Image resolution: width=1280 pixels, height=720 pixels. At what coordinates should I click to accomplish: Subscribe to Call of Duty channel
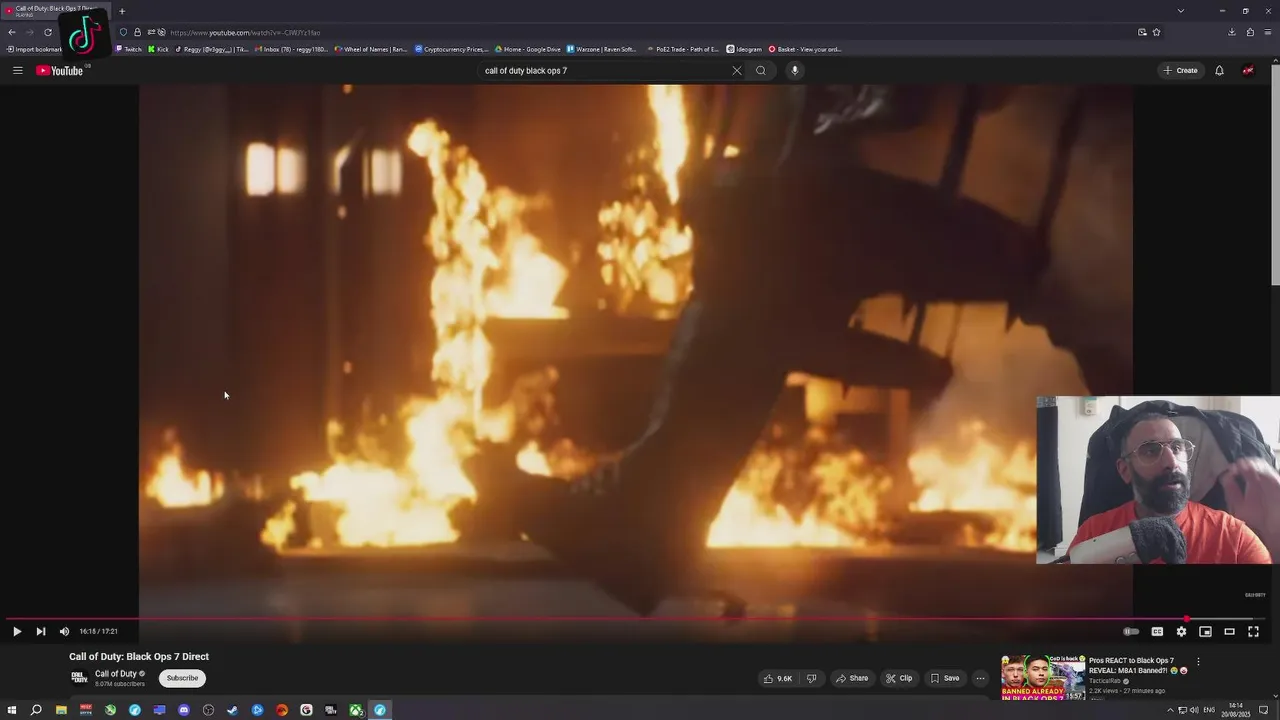[x=182, y=678]
